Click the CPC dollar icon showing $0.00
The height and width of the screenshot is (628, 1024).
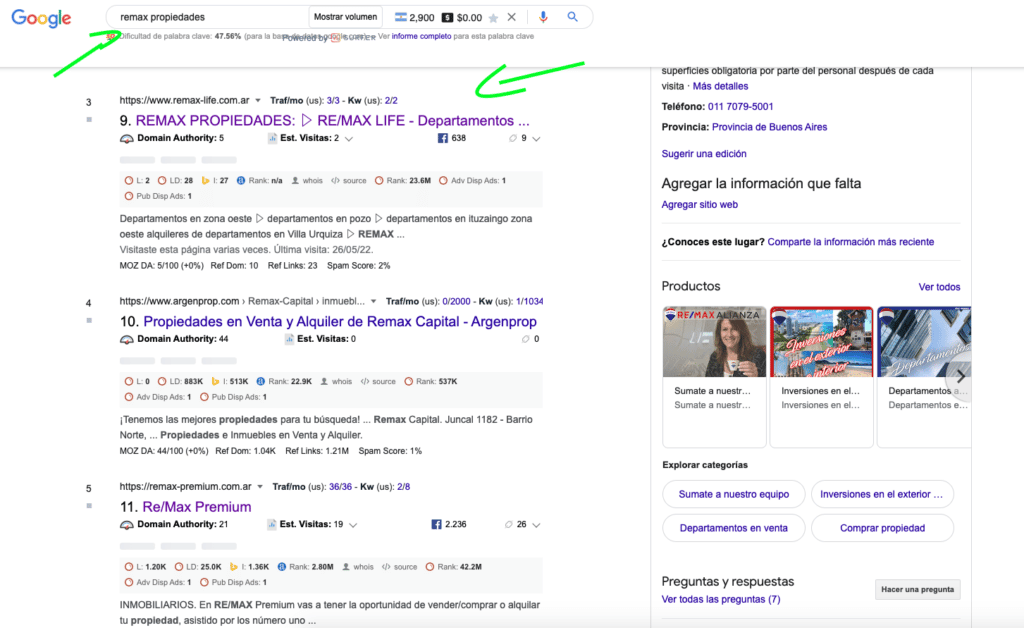447,18
